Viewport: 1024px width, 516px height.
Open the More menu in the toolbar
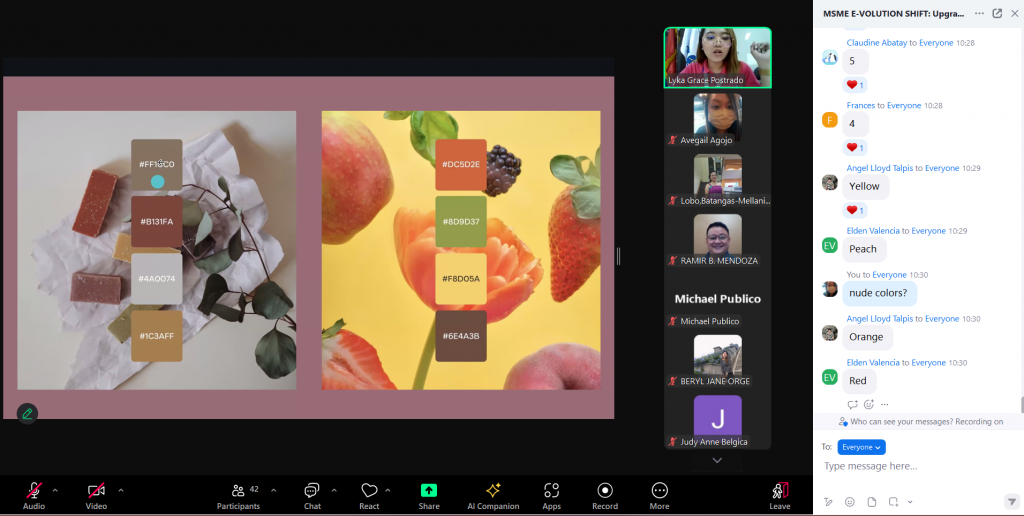pyautogui.click(x=659, y=491)
